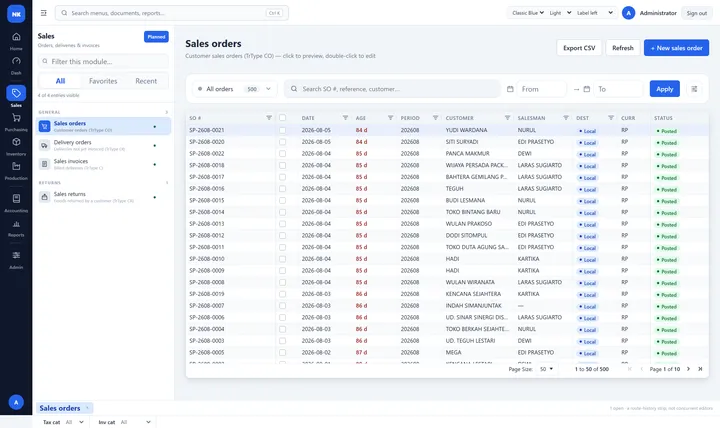This screenshot has width=720, height=428.
Task: Switch to the Recent tab
Action: (146, 81)
